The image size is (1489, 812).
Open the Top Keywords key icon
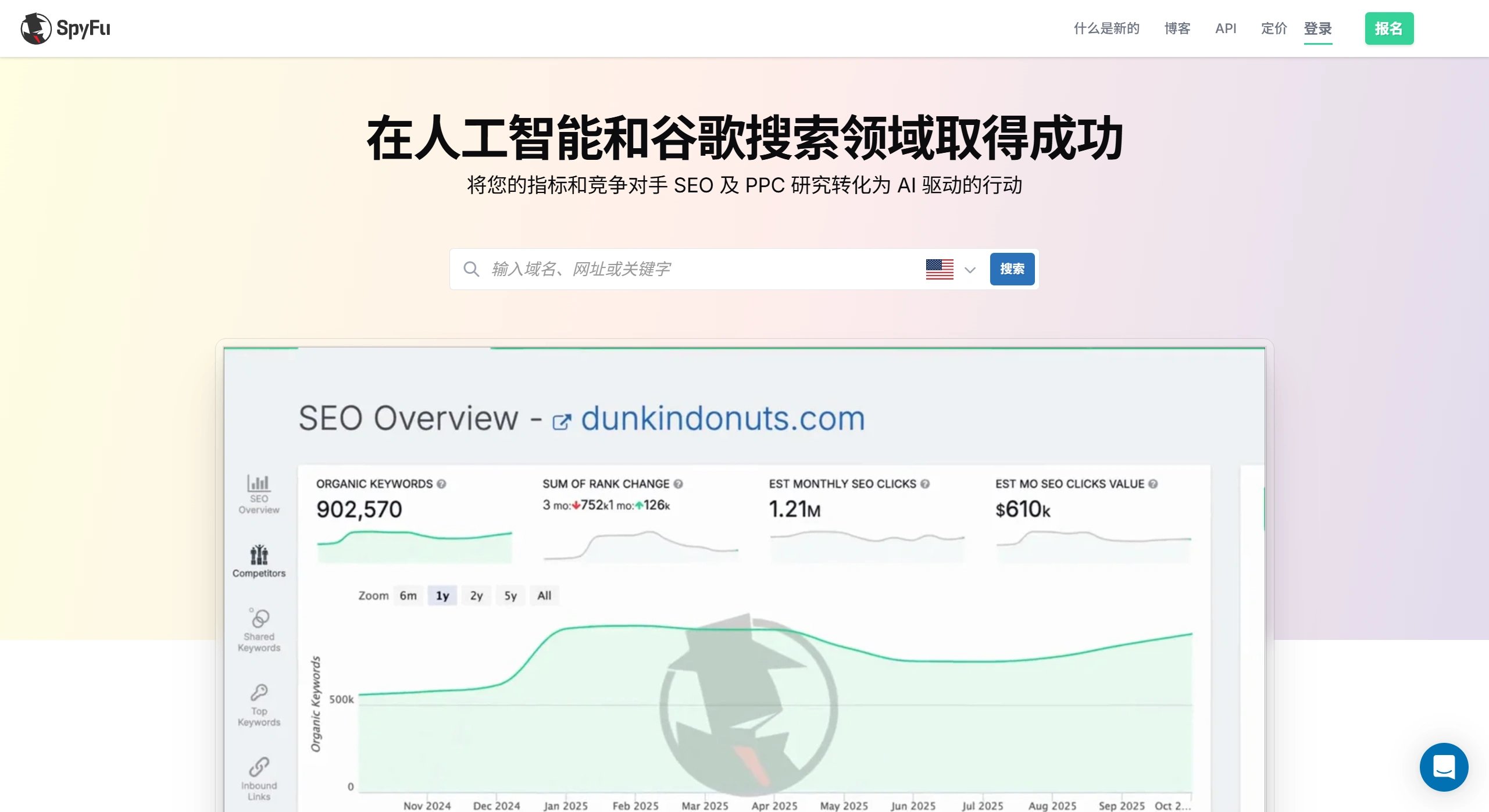[x=259, y=692]
